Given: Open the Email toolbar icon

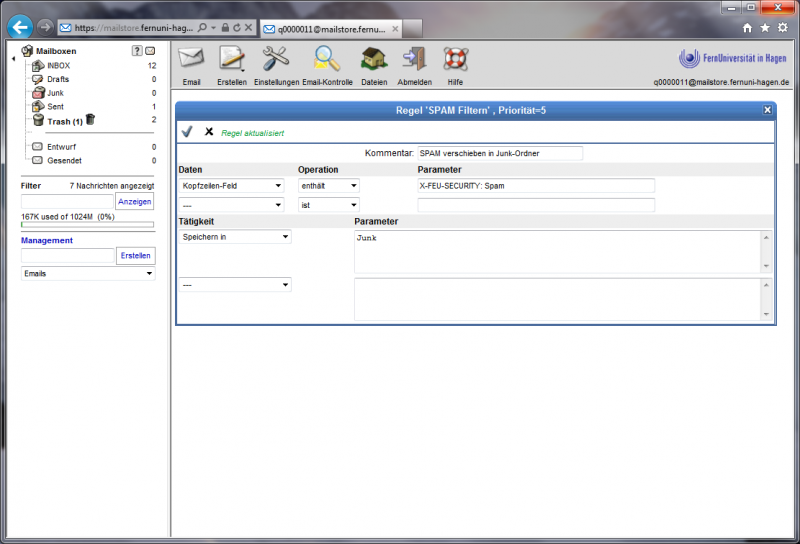Looking at the screenshot, I should click(191, 60).
